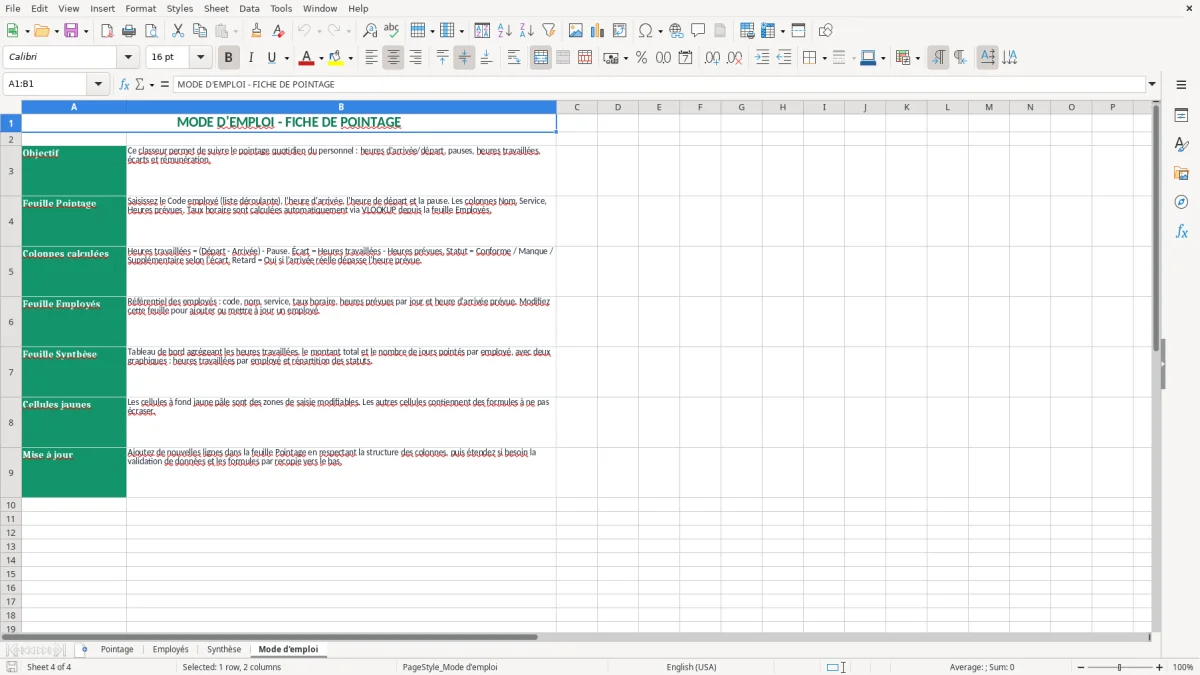Open Background Color dropdown arrow
Image resolution: width=1200 pixels, height=675 pixels.
tap(351, 58)
